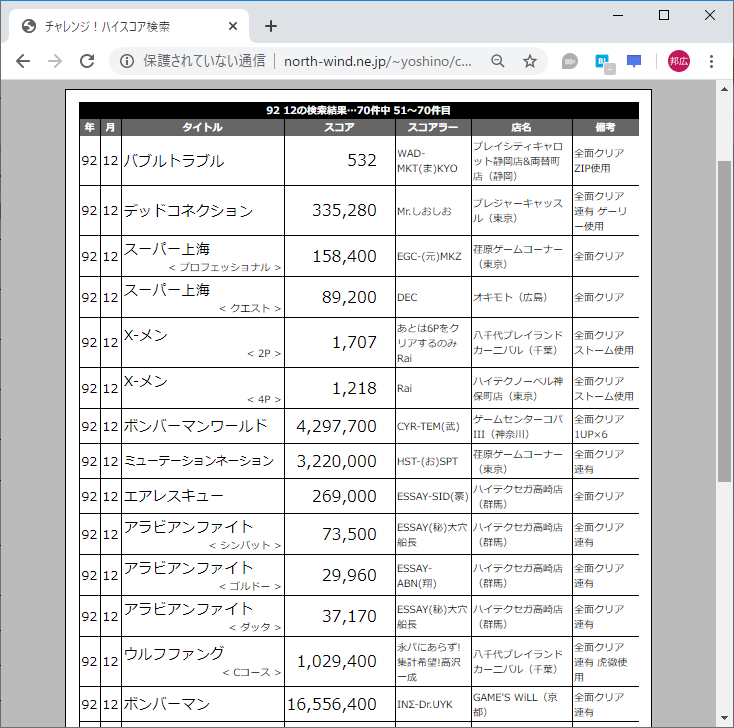Click the スコア column header
The width and height of the screenshot is (734, 728).
click(x=340, y=127)
